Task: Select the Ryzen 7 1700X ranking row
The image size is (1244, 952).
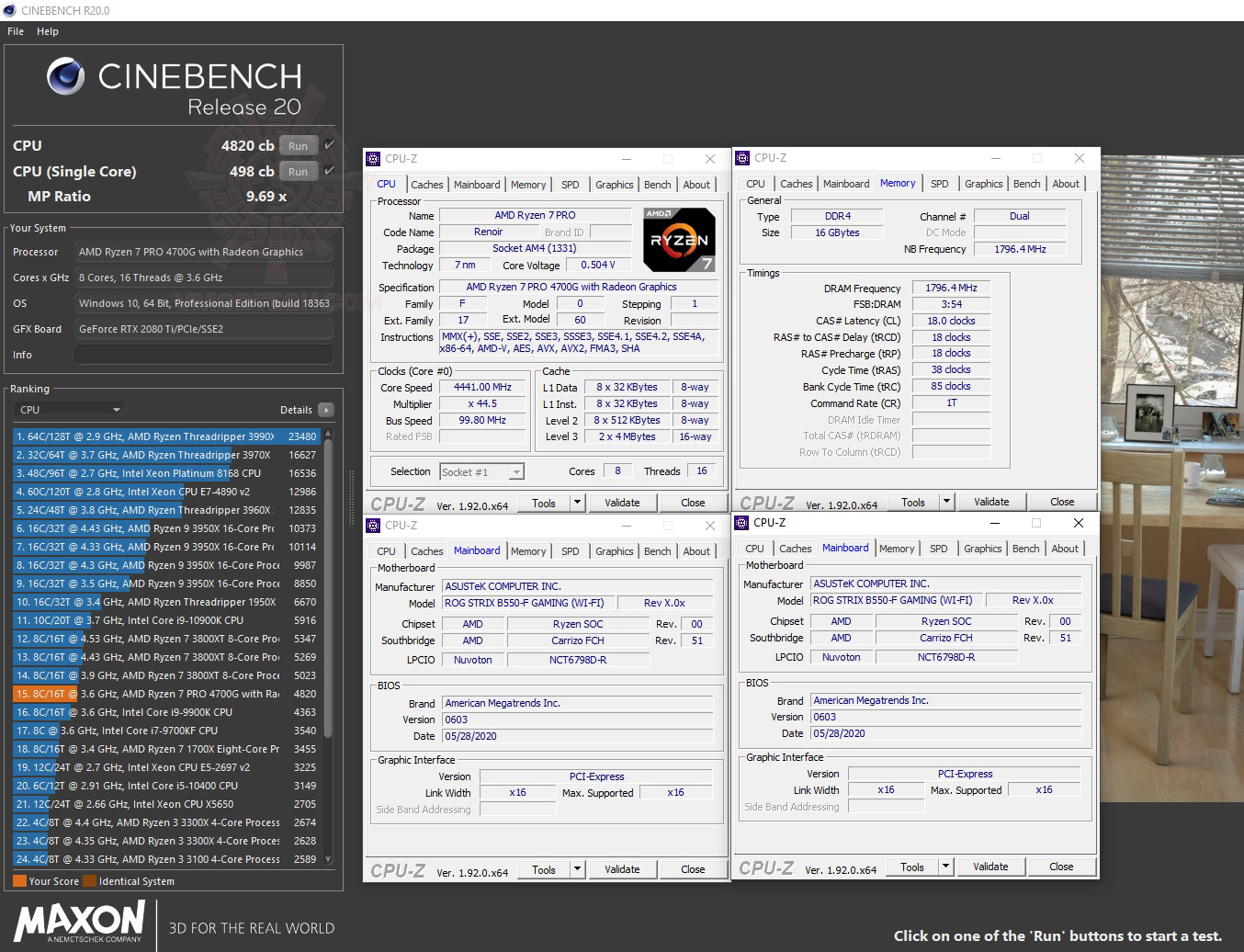Action: tap(165, 749)
